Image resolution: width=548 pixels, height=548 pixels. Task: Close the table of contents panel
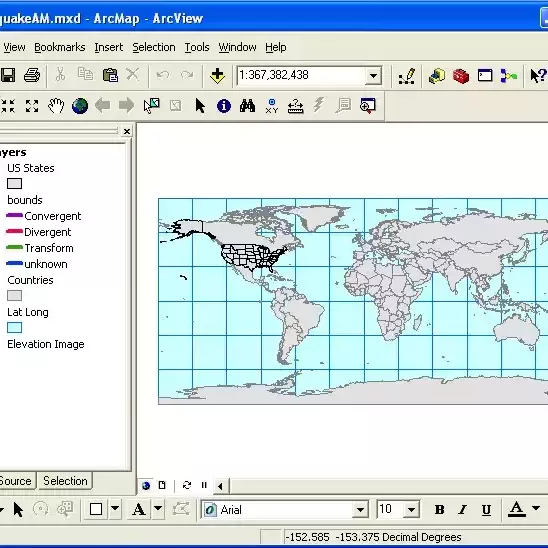127,131
